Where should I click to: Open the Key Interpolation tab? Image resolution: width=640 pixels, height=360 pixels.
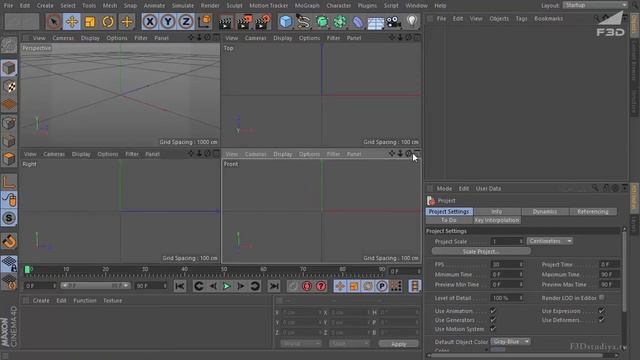point(497,220)
